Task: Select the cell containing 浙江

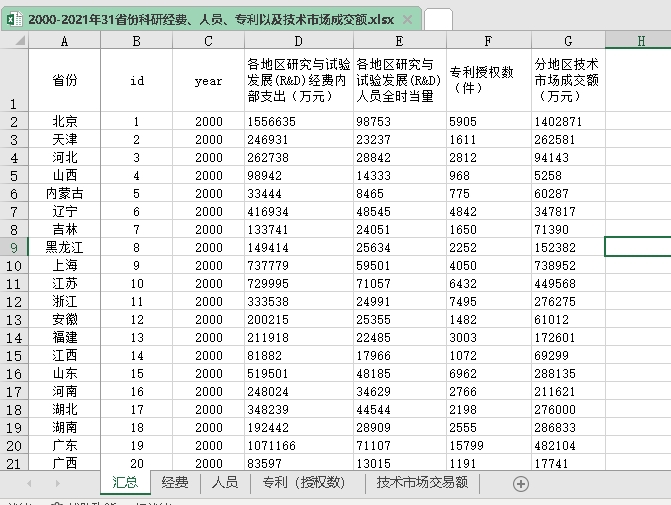Action: click(x=65, y=301)
